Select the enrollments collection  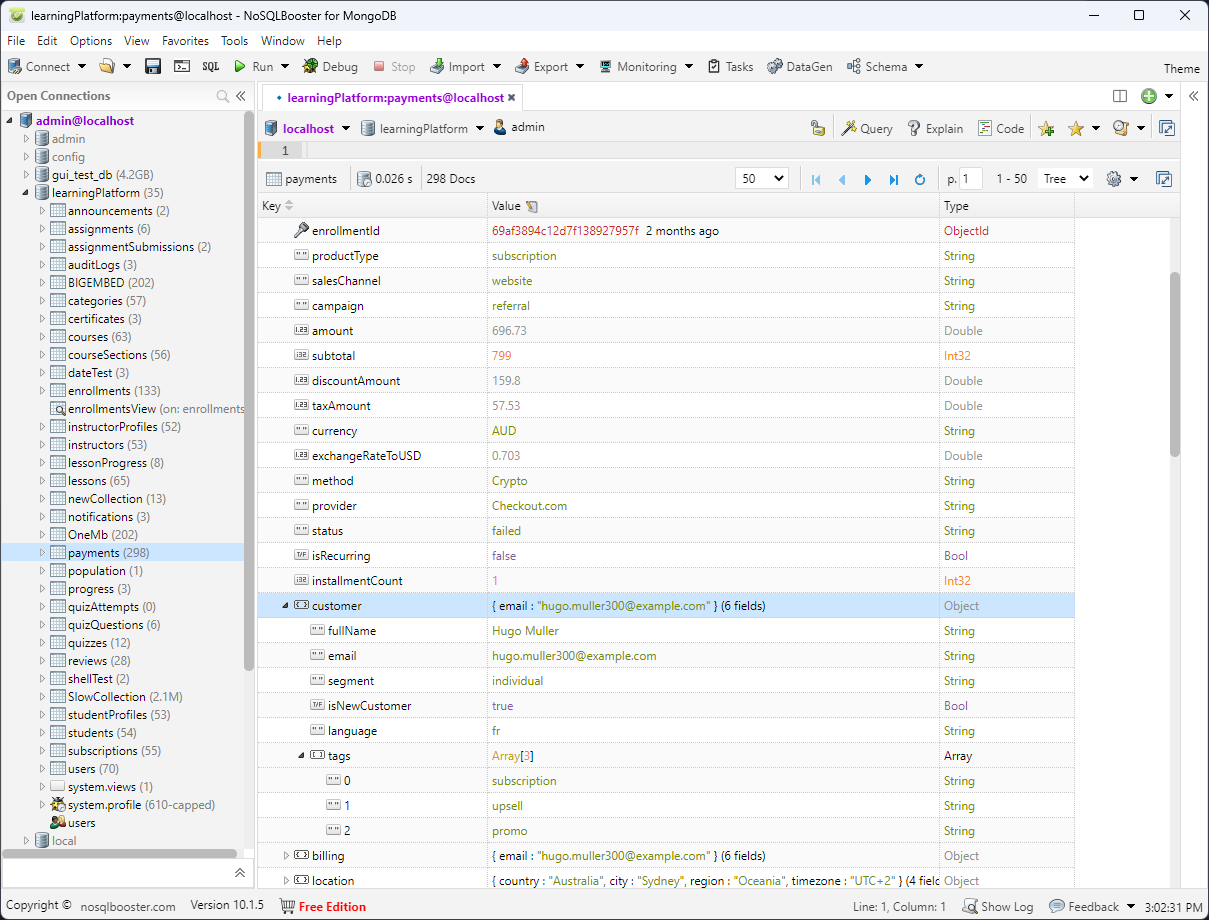tap(99, 391)
